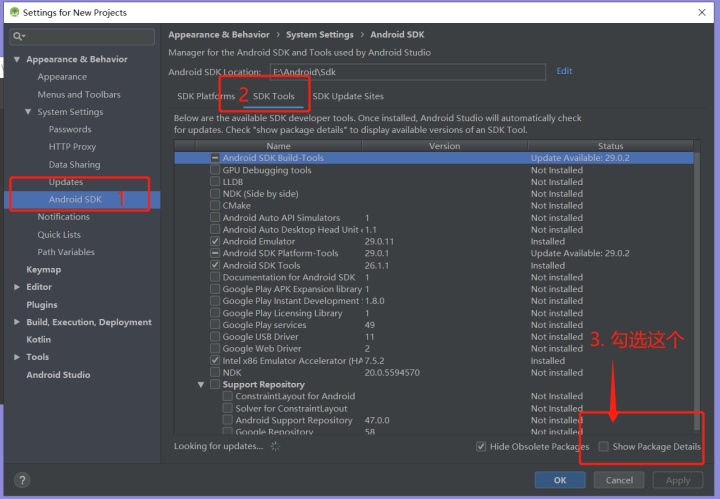
Task: Enable the CMake checkbox
Action: coord(215,206)
